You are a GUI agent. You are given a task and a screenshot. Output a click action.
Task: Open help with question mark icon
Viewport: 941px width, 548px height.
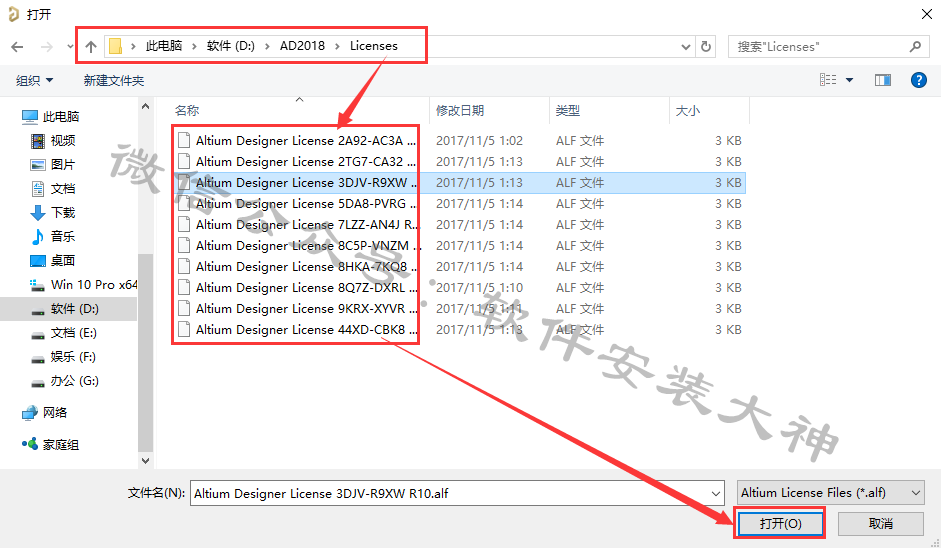[919, 80]
